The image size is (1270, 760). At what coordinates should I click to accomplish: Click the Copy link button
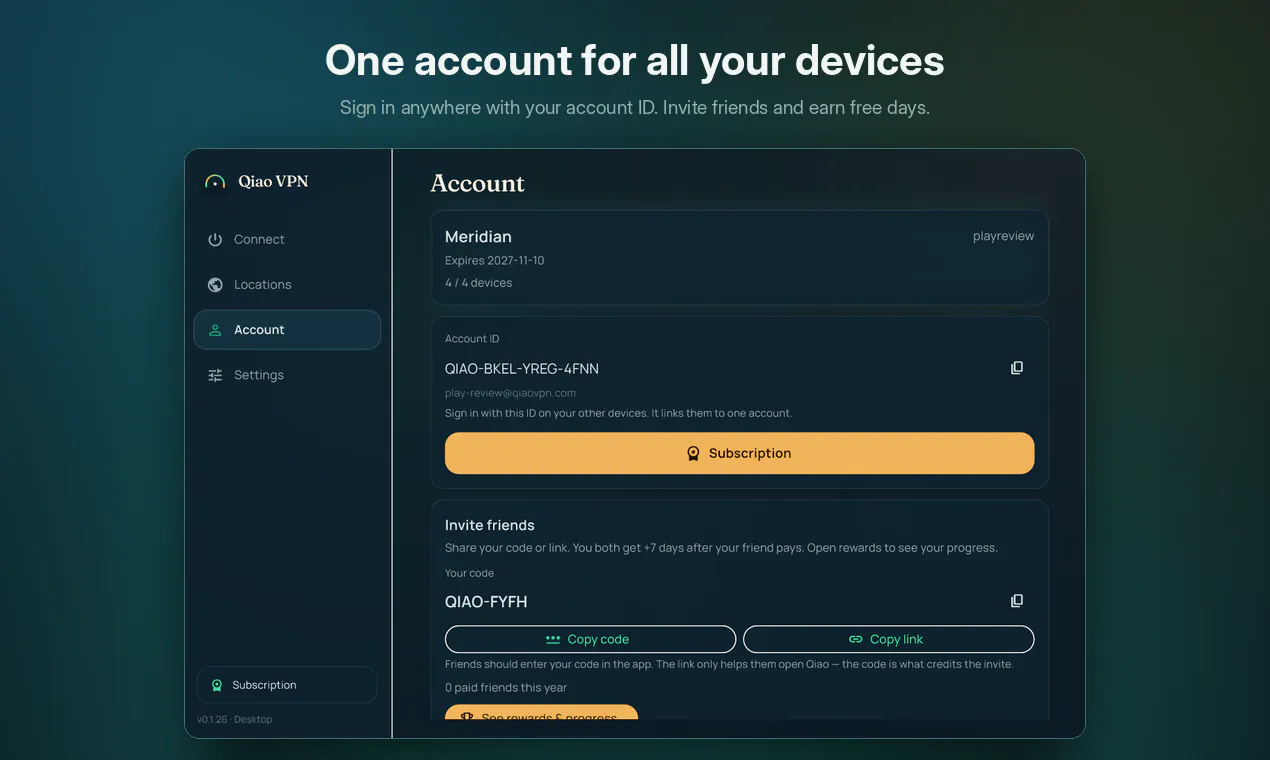click(889, 640)
